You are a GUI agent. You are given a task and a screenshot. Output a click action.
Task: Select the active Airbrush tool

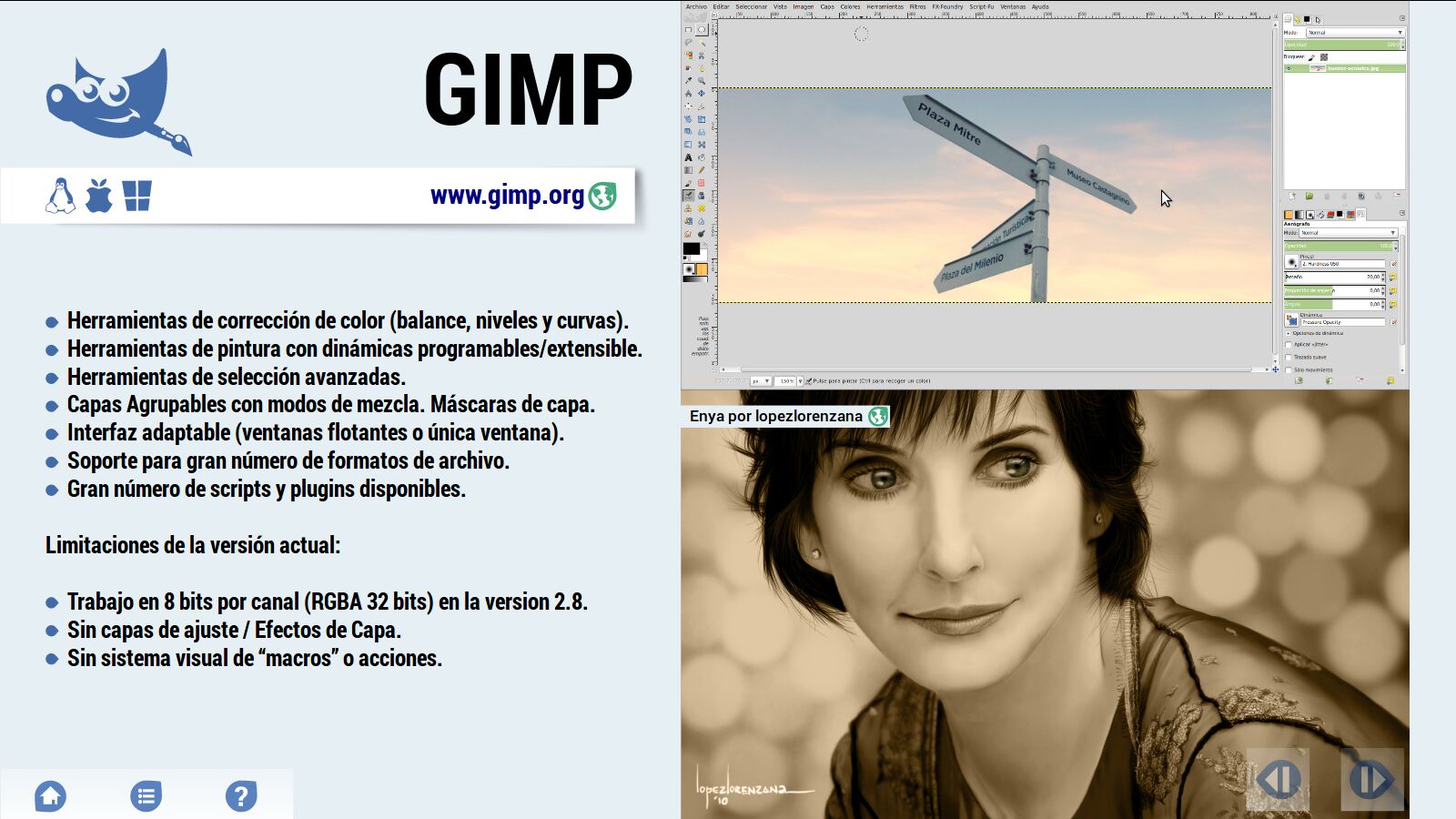point(688,196)
